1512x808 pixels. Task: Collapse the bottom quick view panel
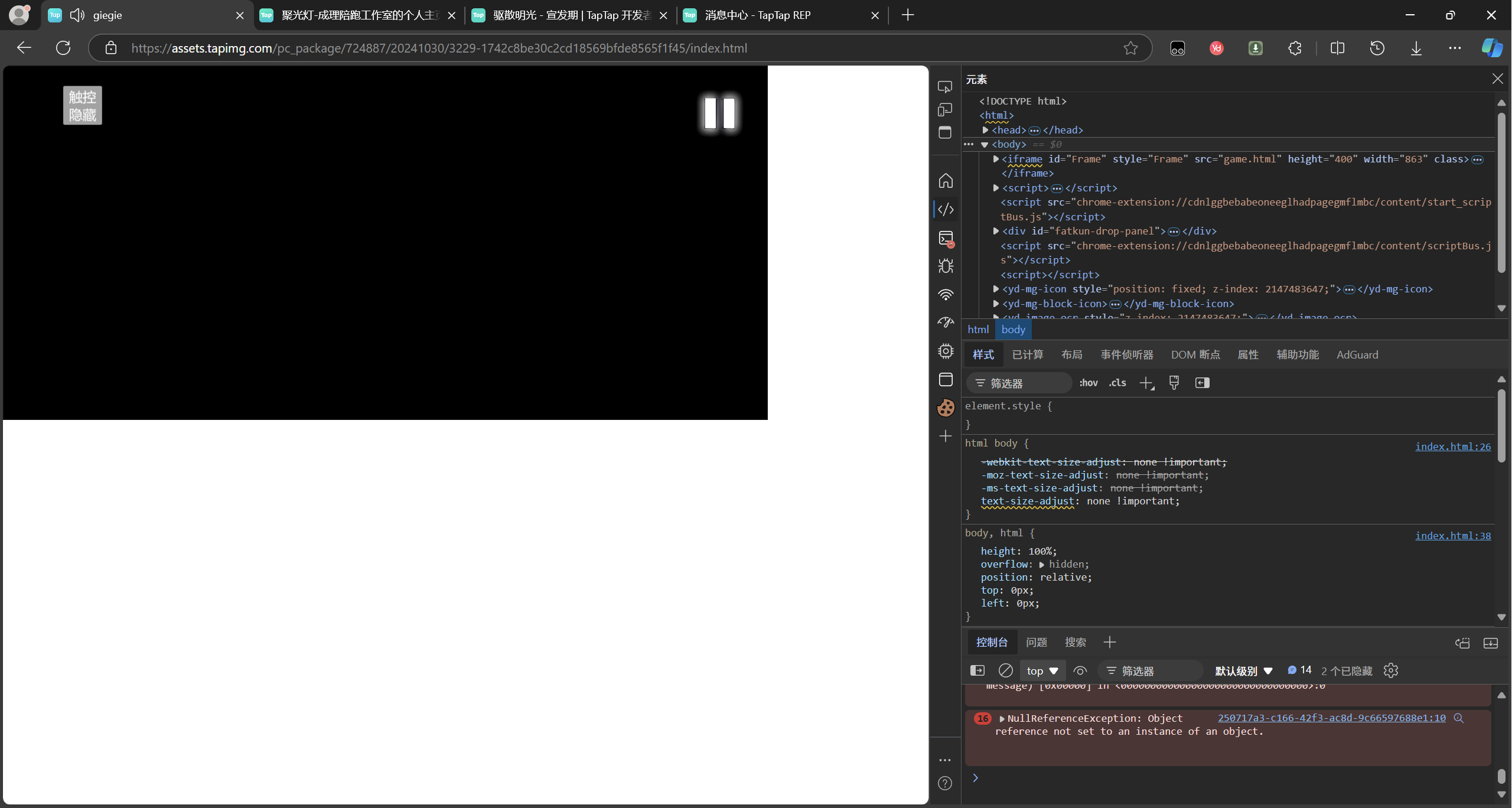1490,643
